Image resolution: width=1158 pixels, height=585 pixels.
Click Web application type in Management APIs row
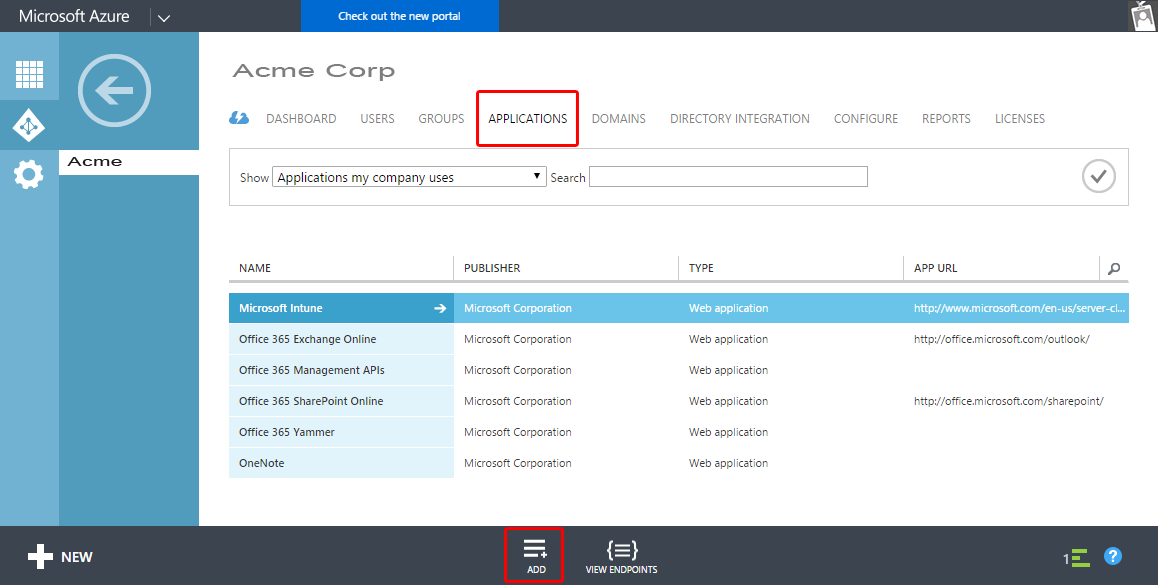pyautogui.click(x=728, y=370)
